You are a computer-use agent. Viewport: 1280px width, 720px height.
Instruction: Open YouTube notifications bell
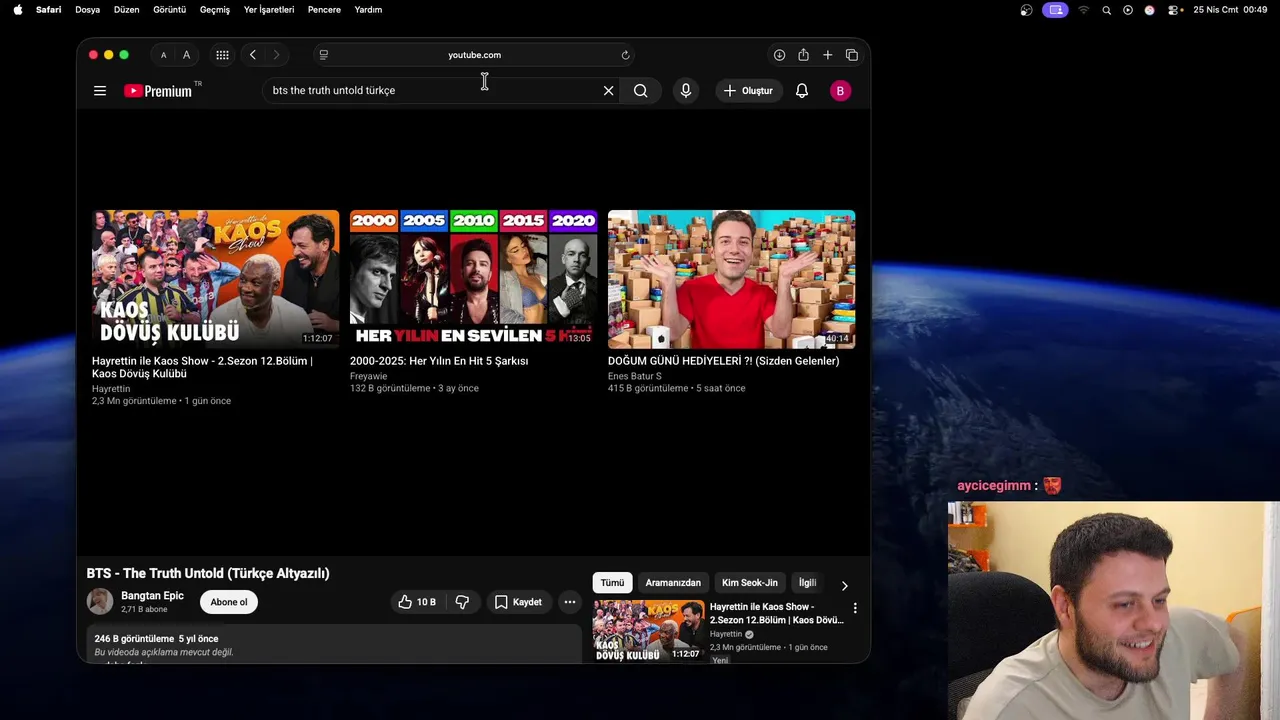802,91
